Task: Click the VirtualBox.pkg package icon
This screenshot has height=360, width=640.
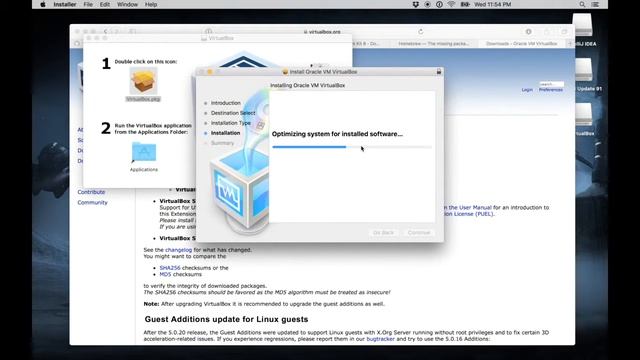Action: coord(143,81)
